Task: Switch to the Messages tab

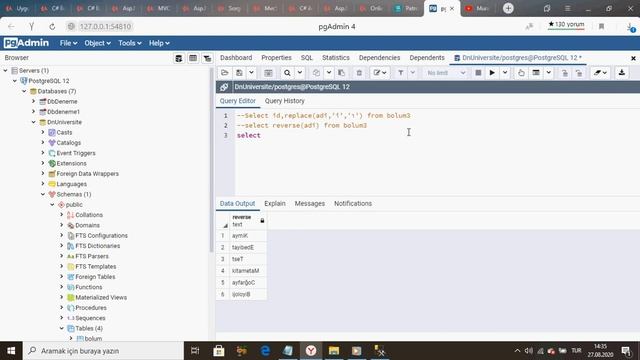Action: click(x=310, y=203)
